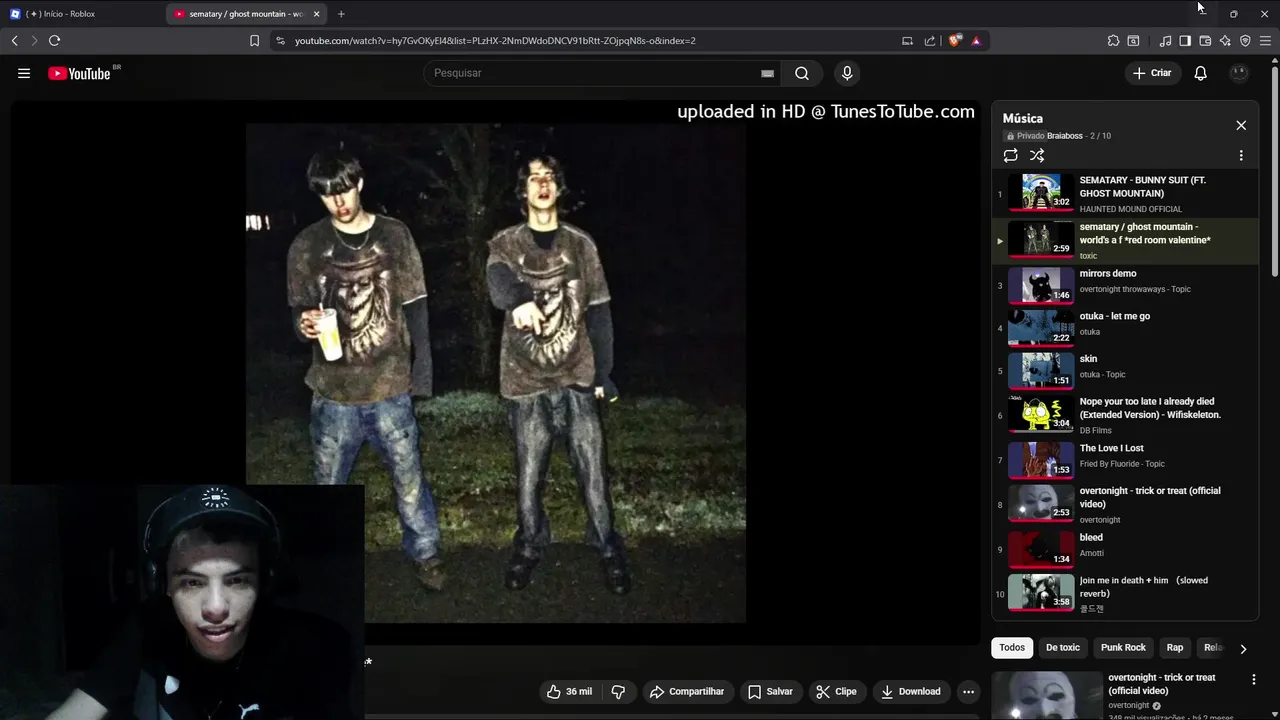The image size is (1280, 720).
Task: Select Nope your too late I already died
Action: [1125, 414]
